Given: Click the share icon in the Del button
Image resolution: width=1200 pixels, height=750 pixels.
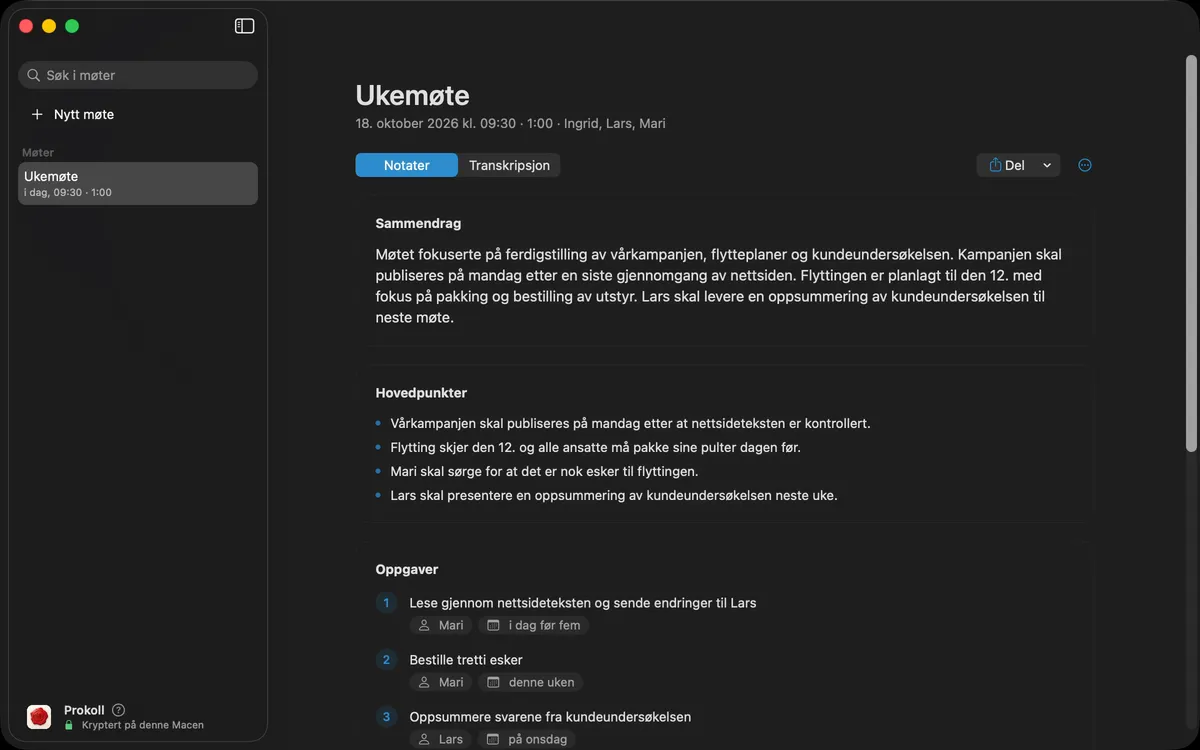Looking at the screenshot, I should click(995, 165).
